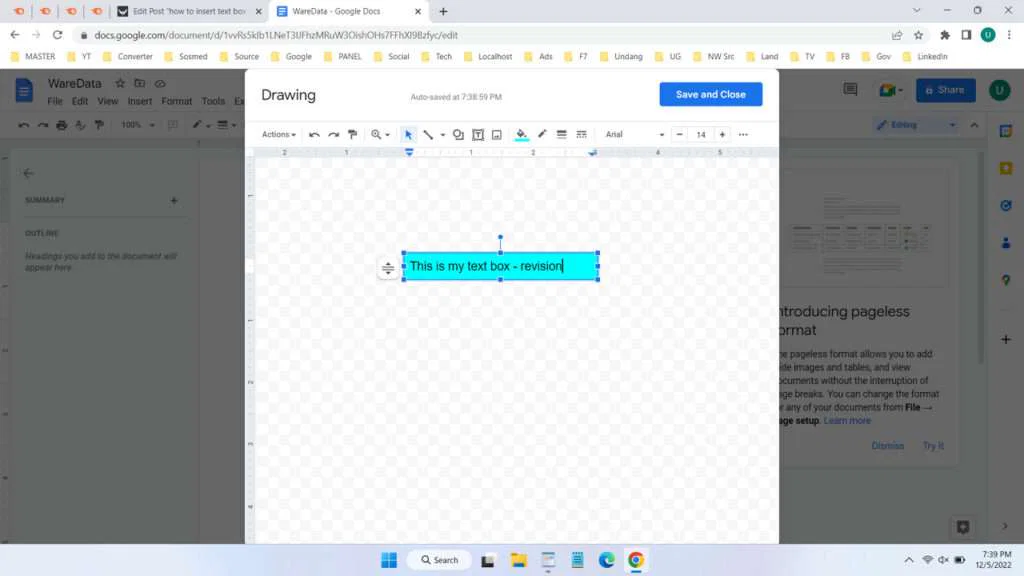Viewport: 1024px width, 576px height.
Task: Open the Google Maps side panel icon
Action: [1006, 280]
